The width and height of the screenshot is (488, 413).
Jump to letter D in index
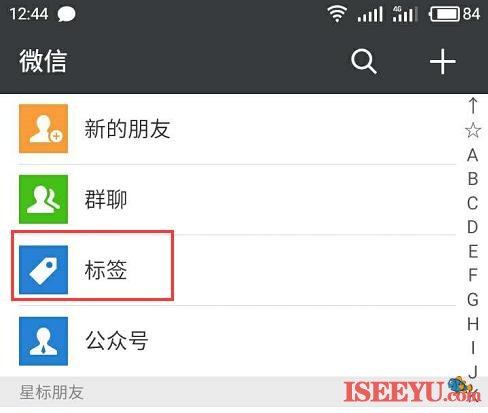tap(473, 227)
